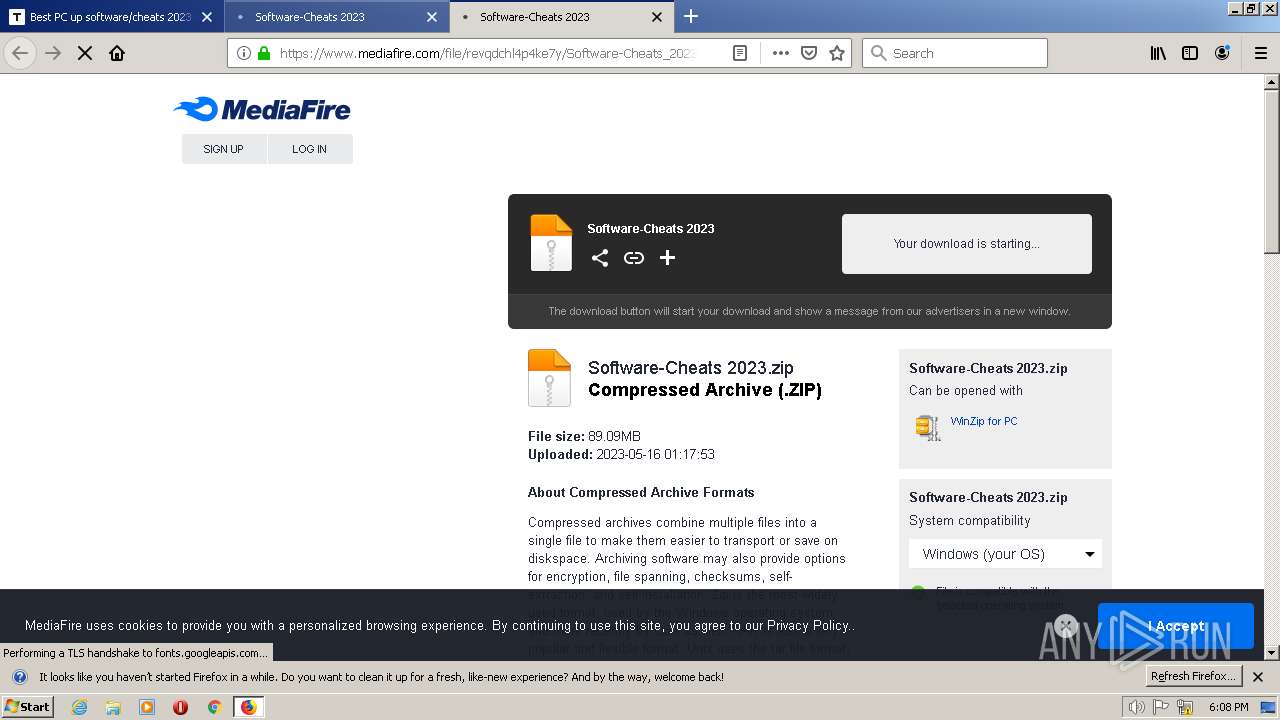Click the LOG IN button
This screenshot has width=1280, height=720.
coord(309,149)
